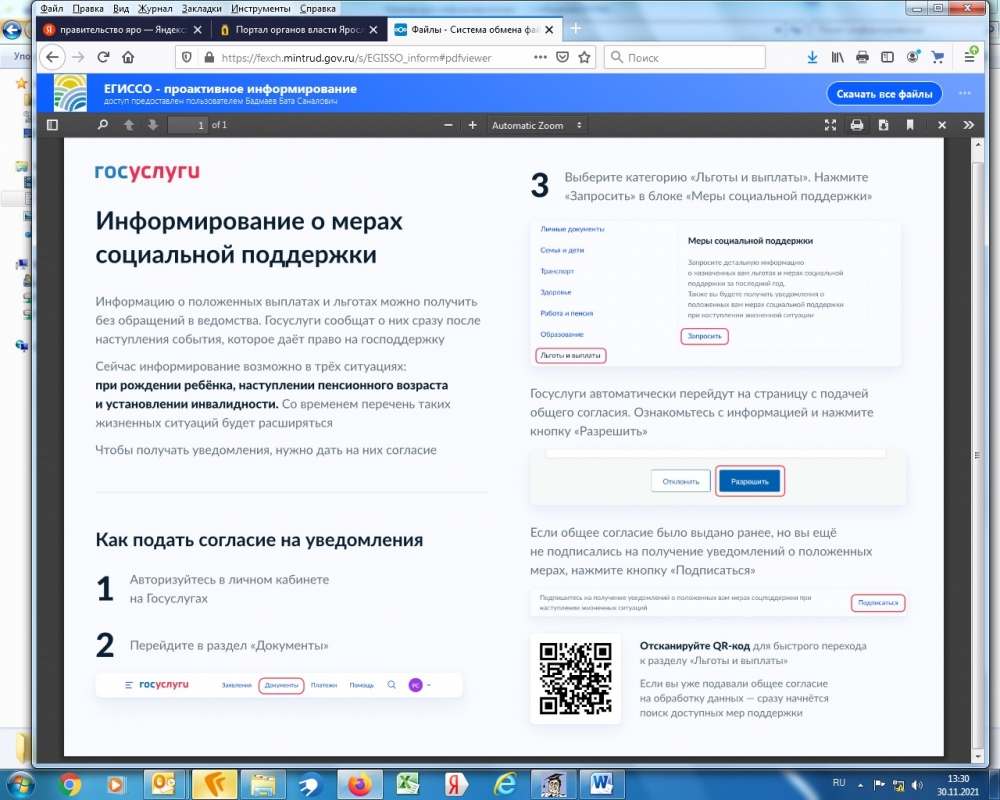Go to next PDF page

[153, 125]
